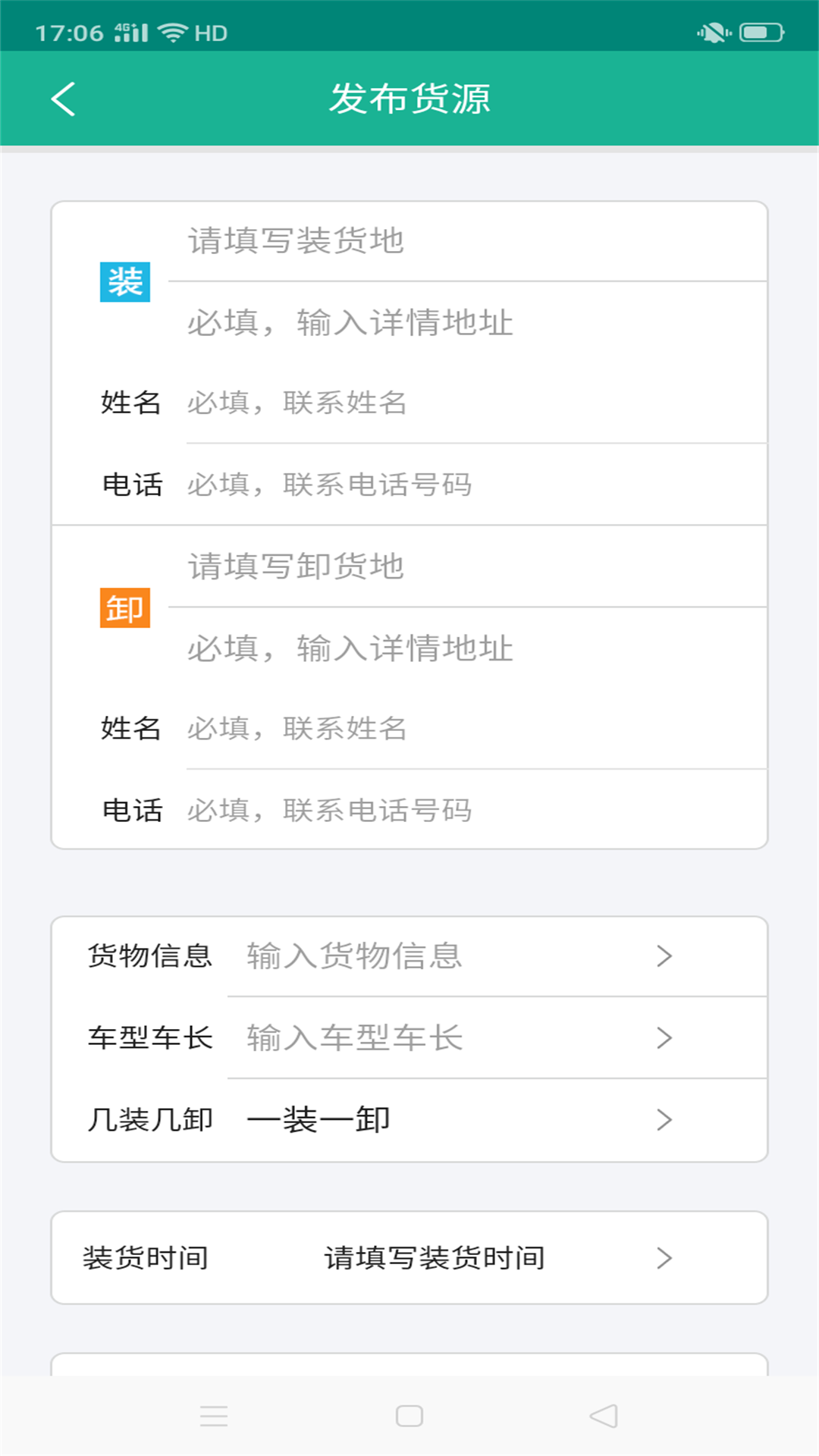Open 几装几卸 selection chevron
The width and height of the screenshot is (819, 1456).
click(664, 1120)
